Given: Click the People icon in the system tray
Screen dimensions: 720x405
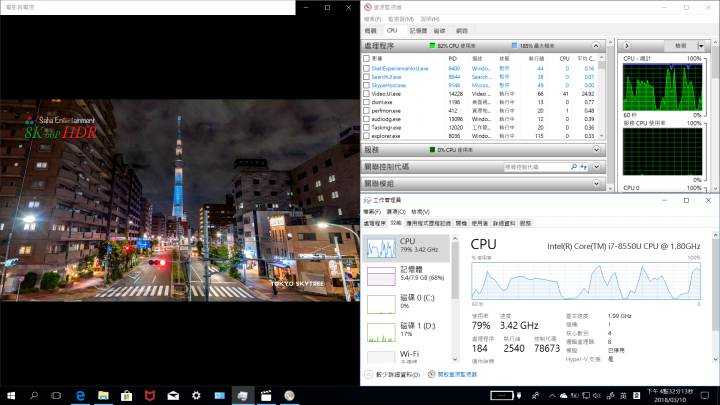Looking at the screenshot, I should [535, 395].
